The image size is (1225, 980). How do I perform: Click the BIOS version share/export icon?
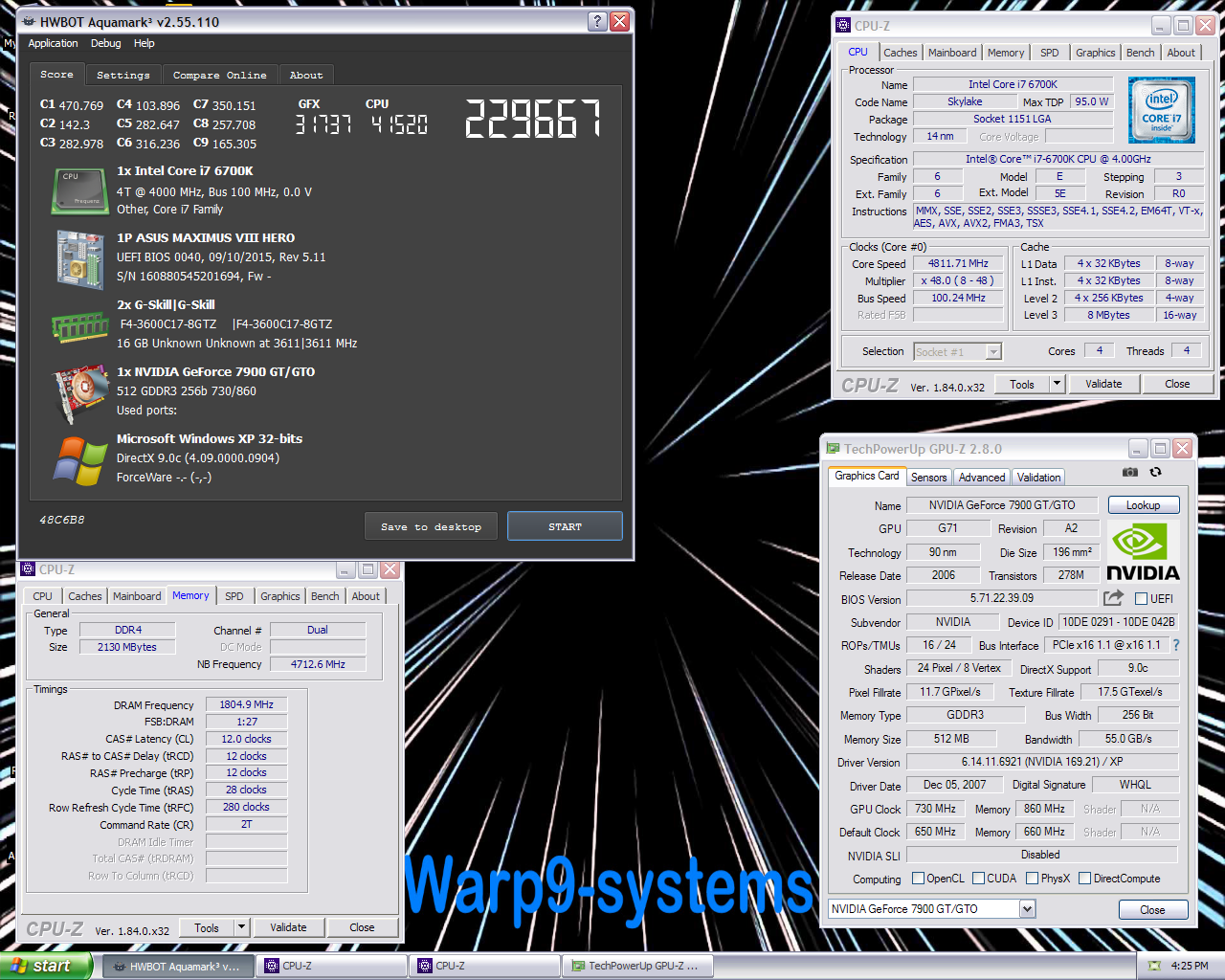(1113, 598)
